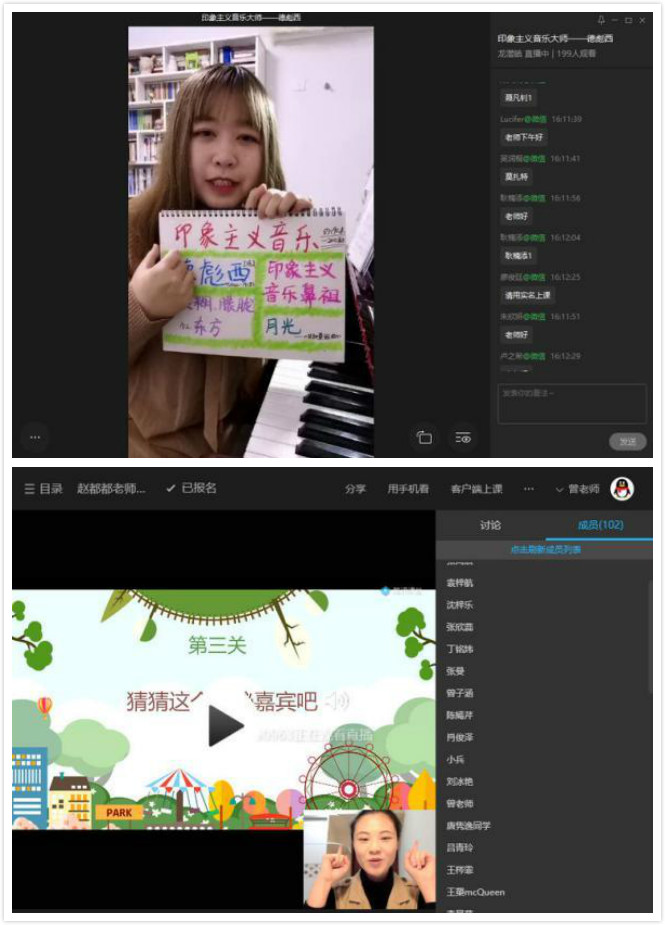665x925 pixels.
Task: Focus the chat message input box
Action: pos(572,404)
